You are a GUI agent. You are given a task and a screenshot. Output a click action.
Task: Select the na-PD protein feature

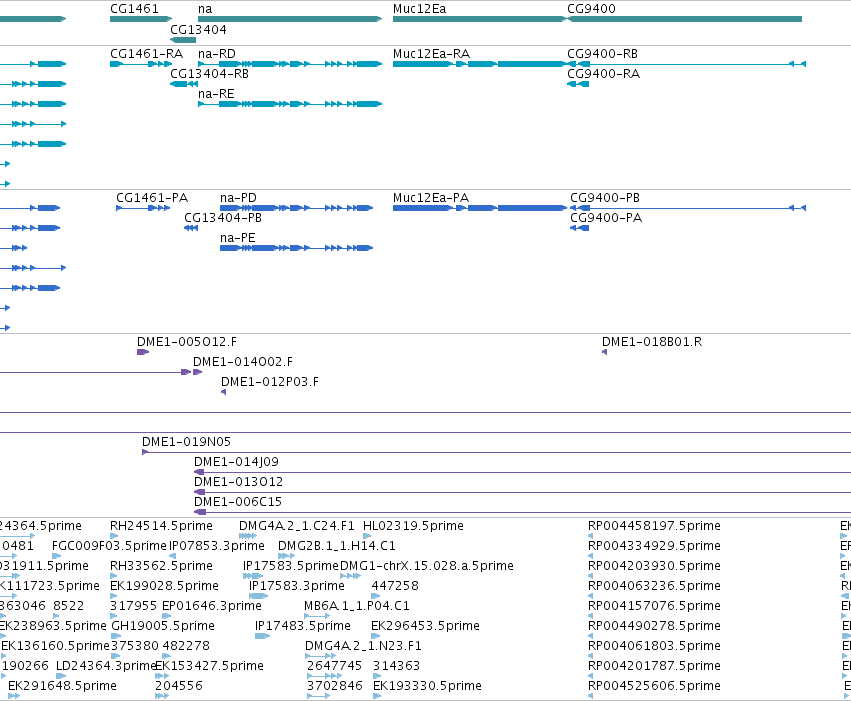click(296, 208)
